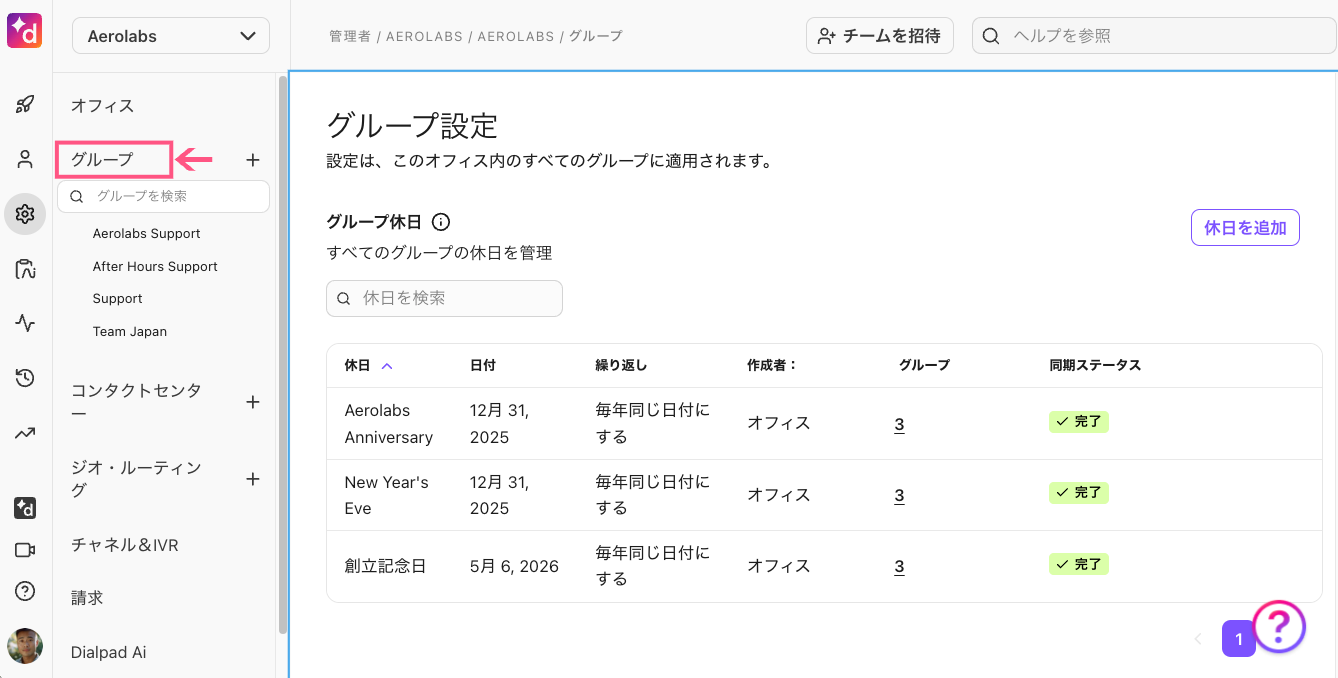1338x678 pixels.
Task: Click the plus icon next to グループ
Action: pyautogui.click(x=253, y=160)
